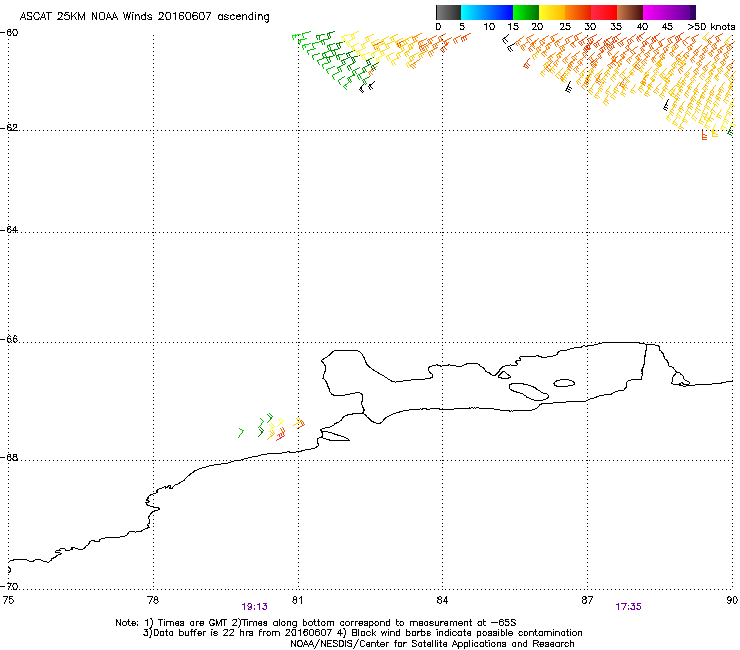Click the legend tick label '25'
740x650 pixels.
pos(565,27)
